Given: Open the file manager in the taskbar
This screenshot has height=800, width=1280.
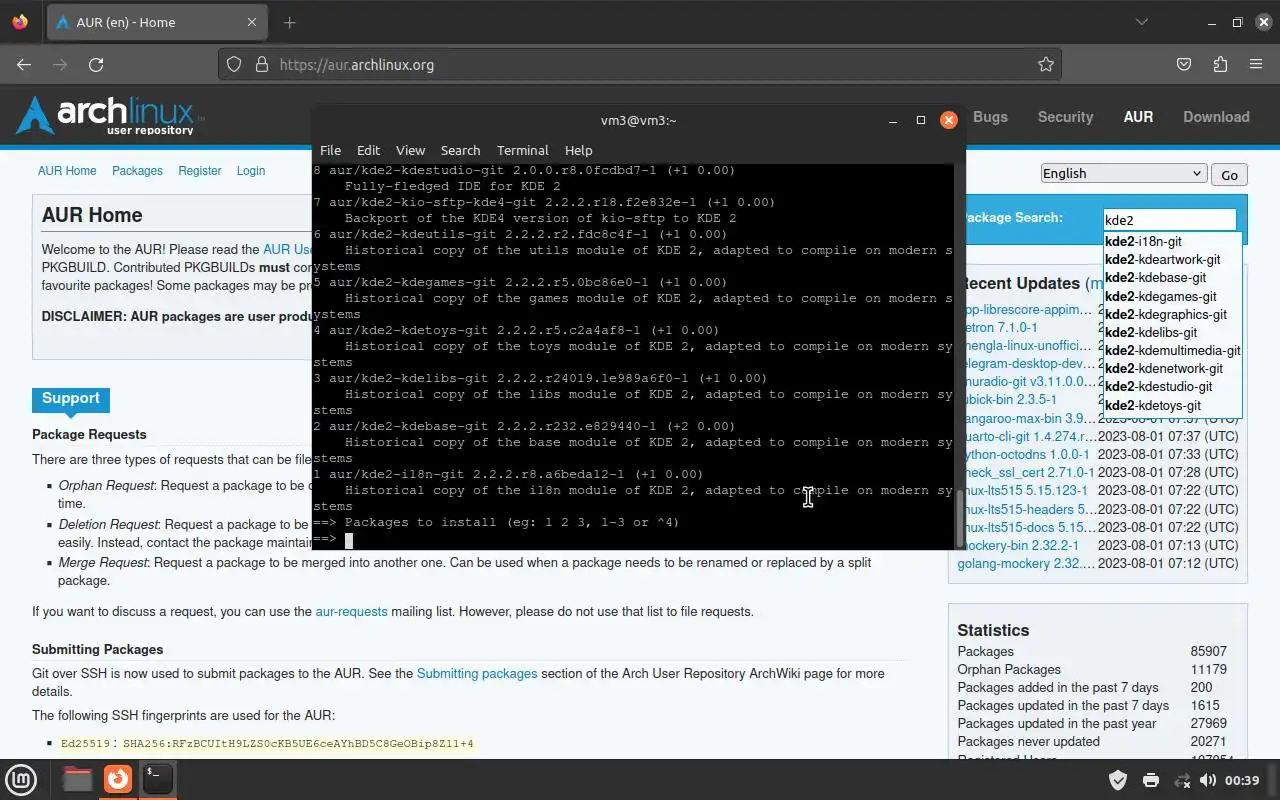Looking at the screenshot, I should 78,778.
